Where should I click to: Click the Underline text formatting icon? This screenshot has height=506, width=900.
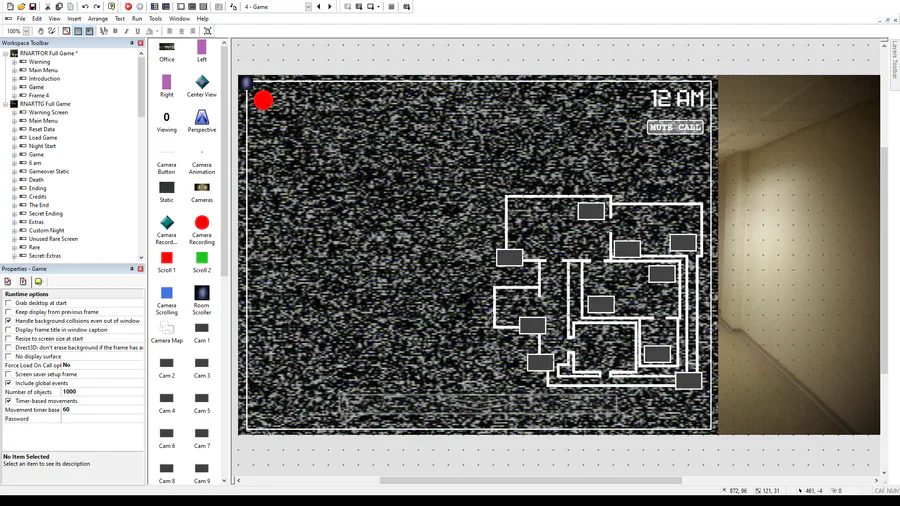coord(137,31)
